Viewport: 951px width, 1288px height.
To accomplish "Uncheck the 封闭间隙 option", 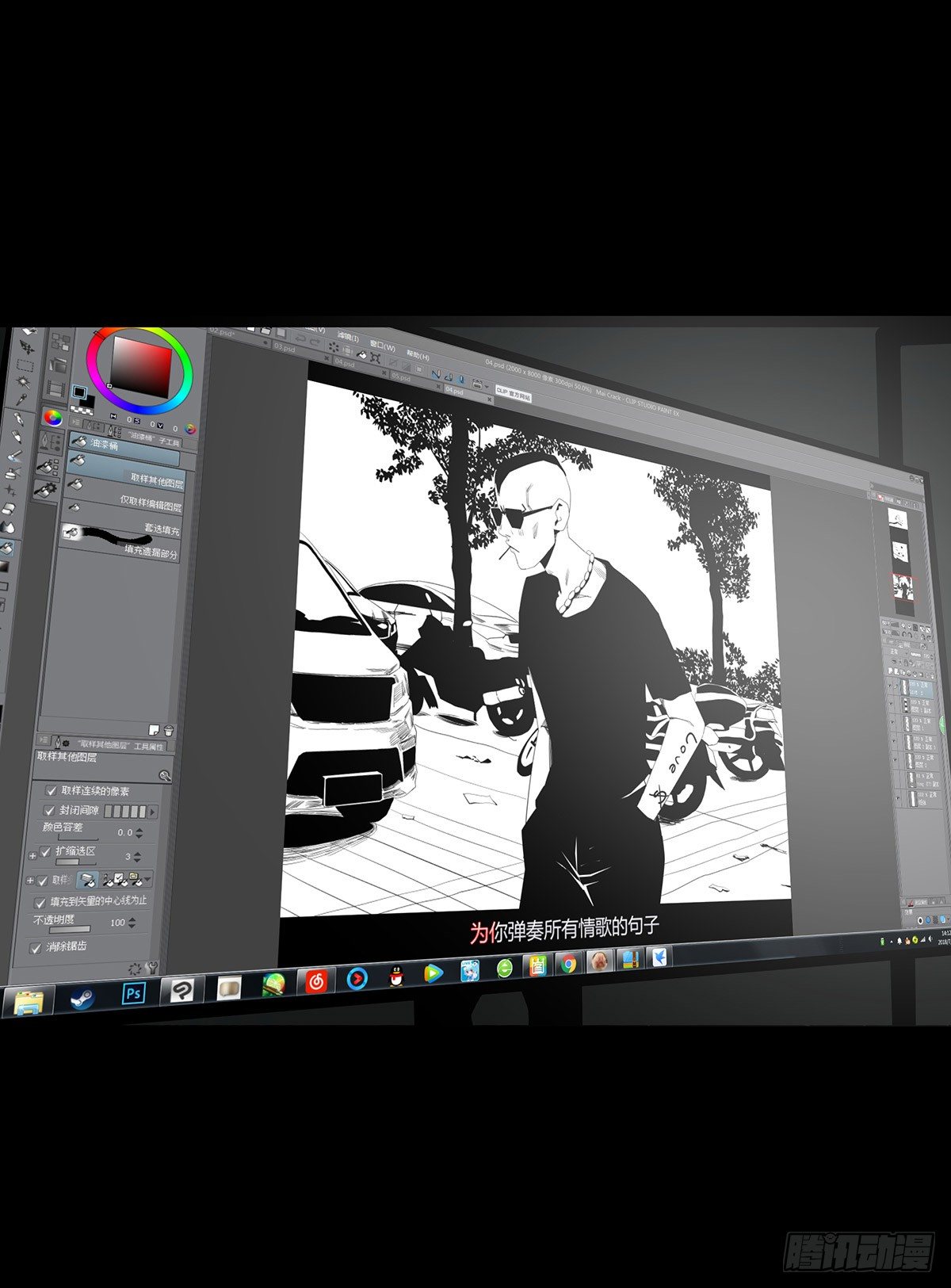I will click(x=49, y=811).
